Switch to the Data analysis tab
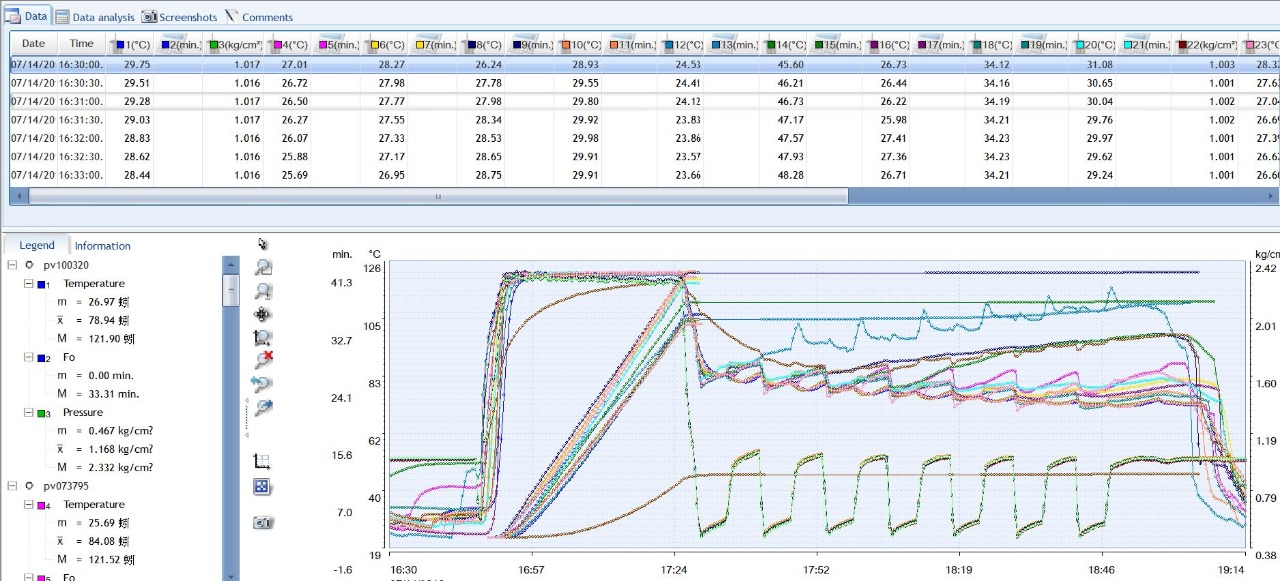Screen dimensions: 1280x581 click(x=95, y=17)
